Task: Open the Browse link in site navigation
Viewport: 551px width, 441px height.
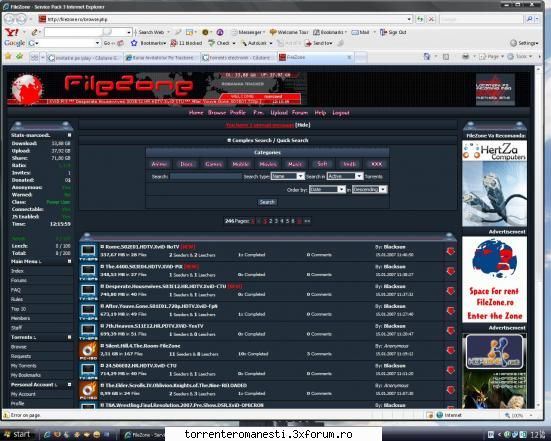Action: [217, 113]
